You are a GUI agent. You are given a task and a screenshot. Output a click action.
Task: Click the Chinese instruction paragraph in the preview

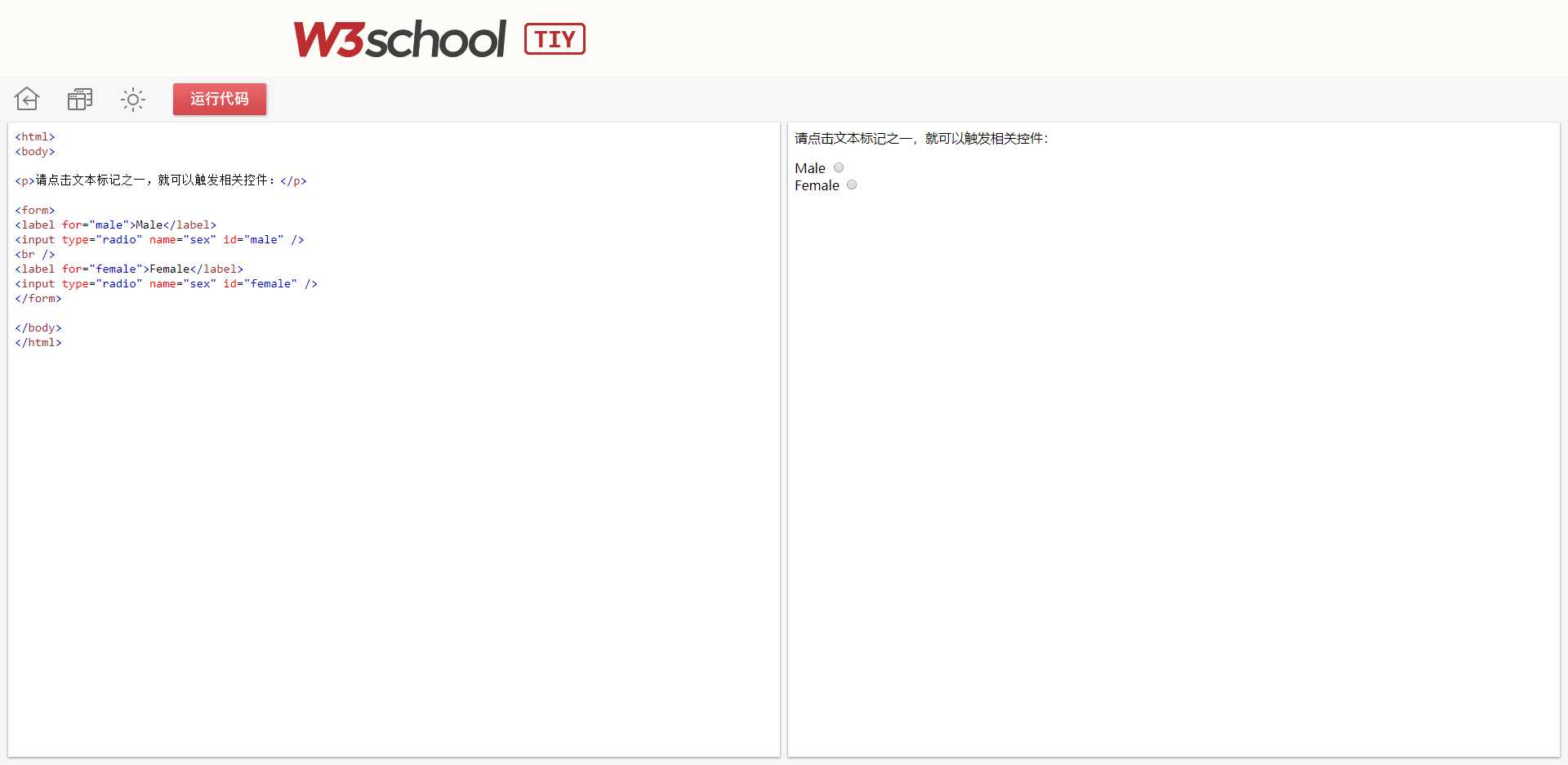click(x=921, y=139)
